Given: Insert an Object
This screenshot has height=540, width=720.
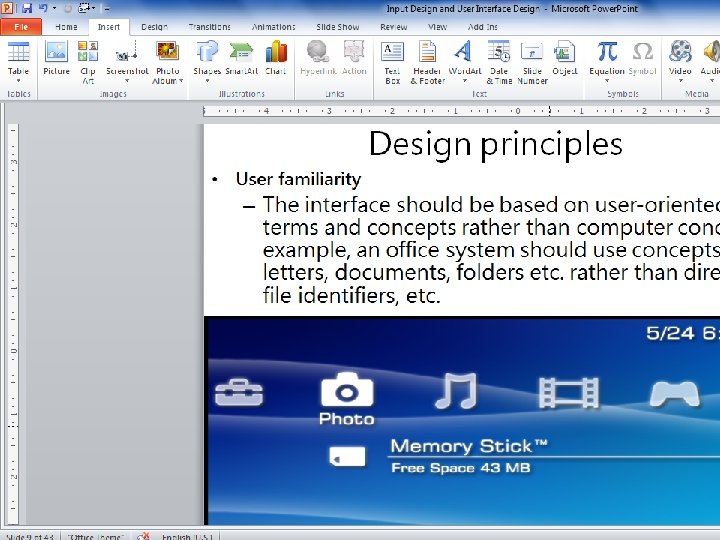Looking at the screenshot, I should coord(565,57).
